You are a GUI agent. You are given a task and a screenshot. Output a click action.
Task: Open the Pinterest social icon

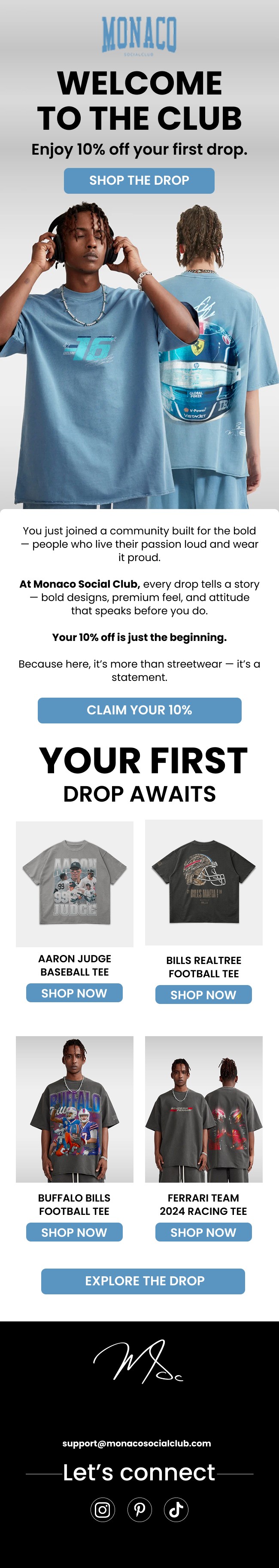coord(140,1509)
